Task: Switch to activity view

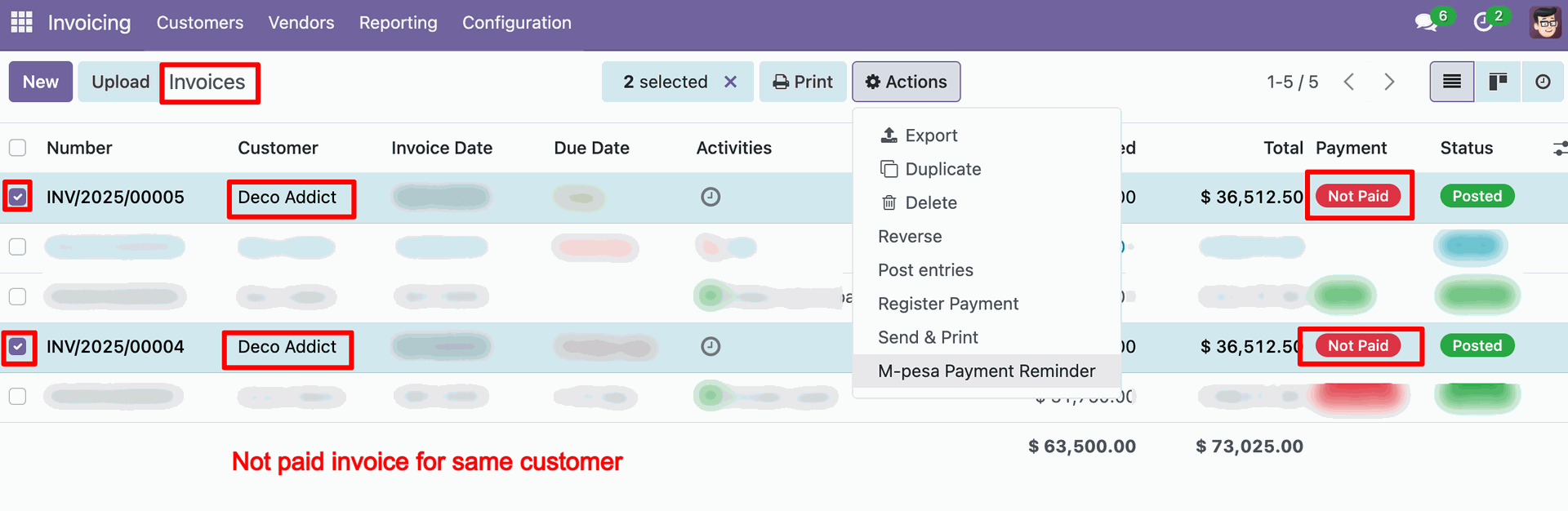Action: pyautogui.click(x=1543, y=82)
